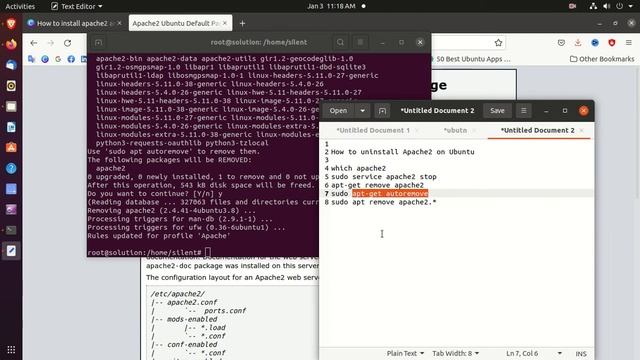
Task: Open the Files app in the dock
Action: click(11, 107)
